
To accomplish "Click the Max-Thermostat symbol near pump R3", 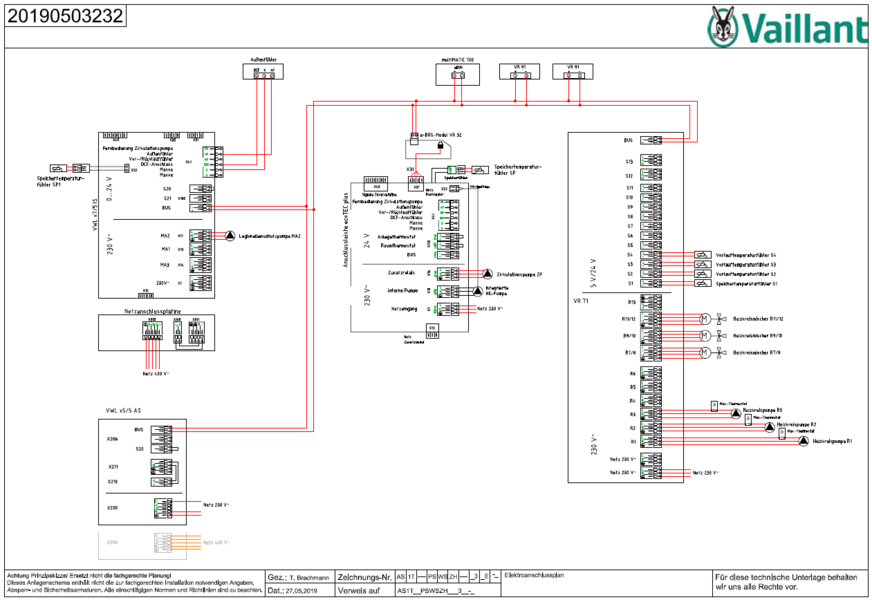I will [x=715, y=406].
